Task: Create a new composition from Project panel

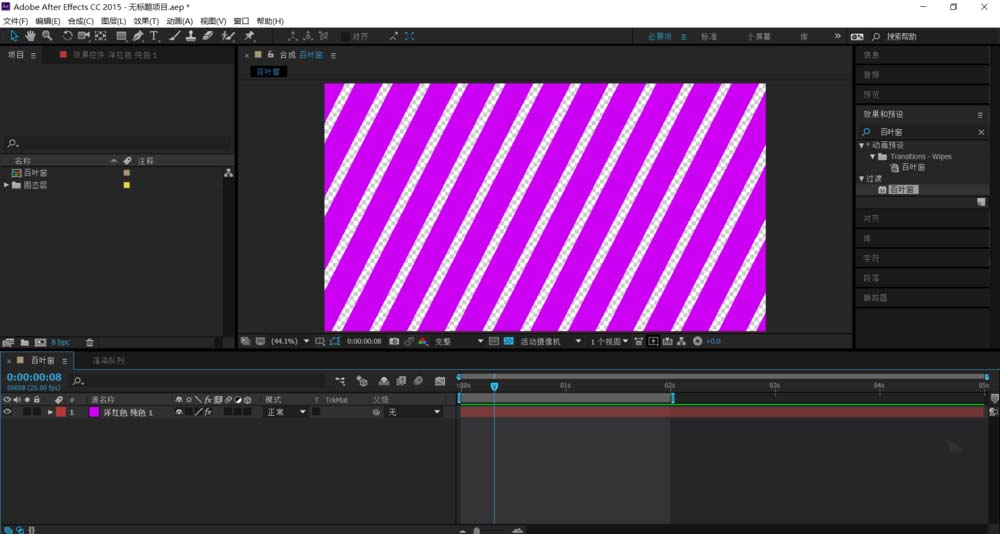Action: (40, 343)
